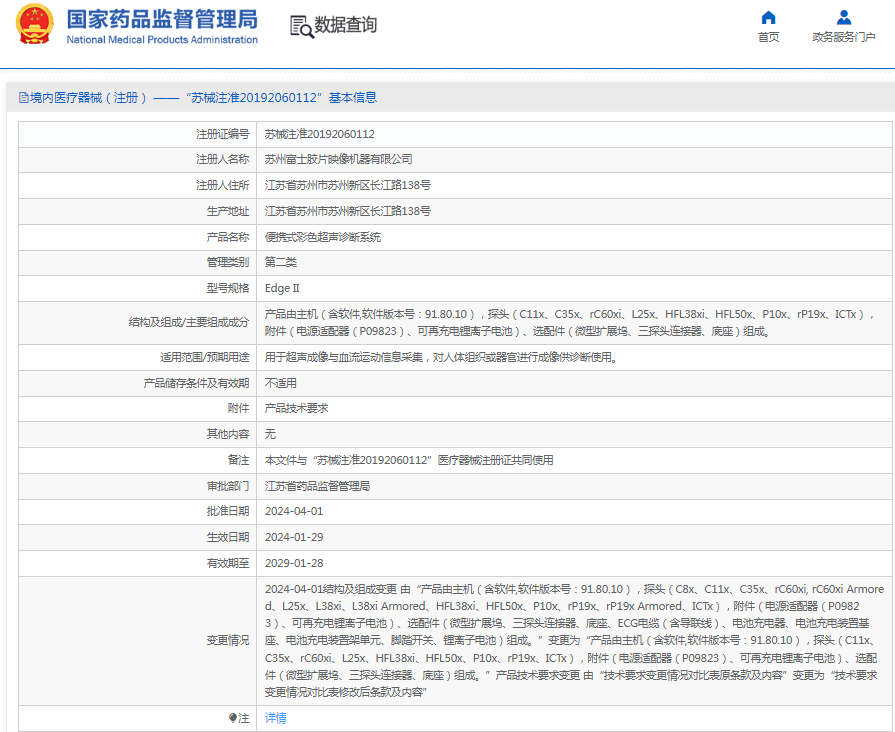Click product name 便携式彩色超声诊断系统
The width and height of the screenshot is (895, 732).
tap(323, 237)
